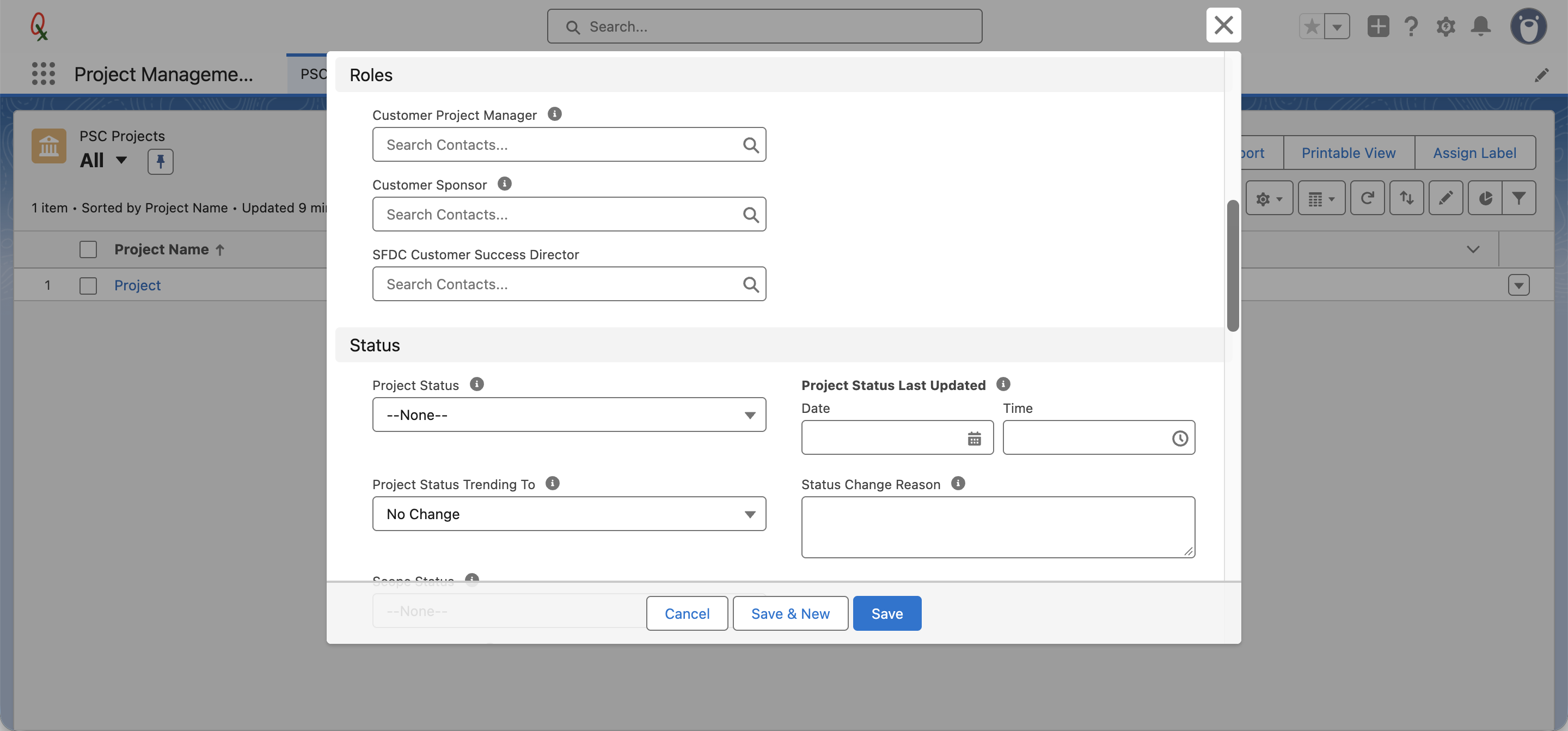Screen dimensions: 1568x731
Task: Open the list view controls gear dropdown
Action: 1269,198
